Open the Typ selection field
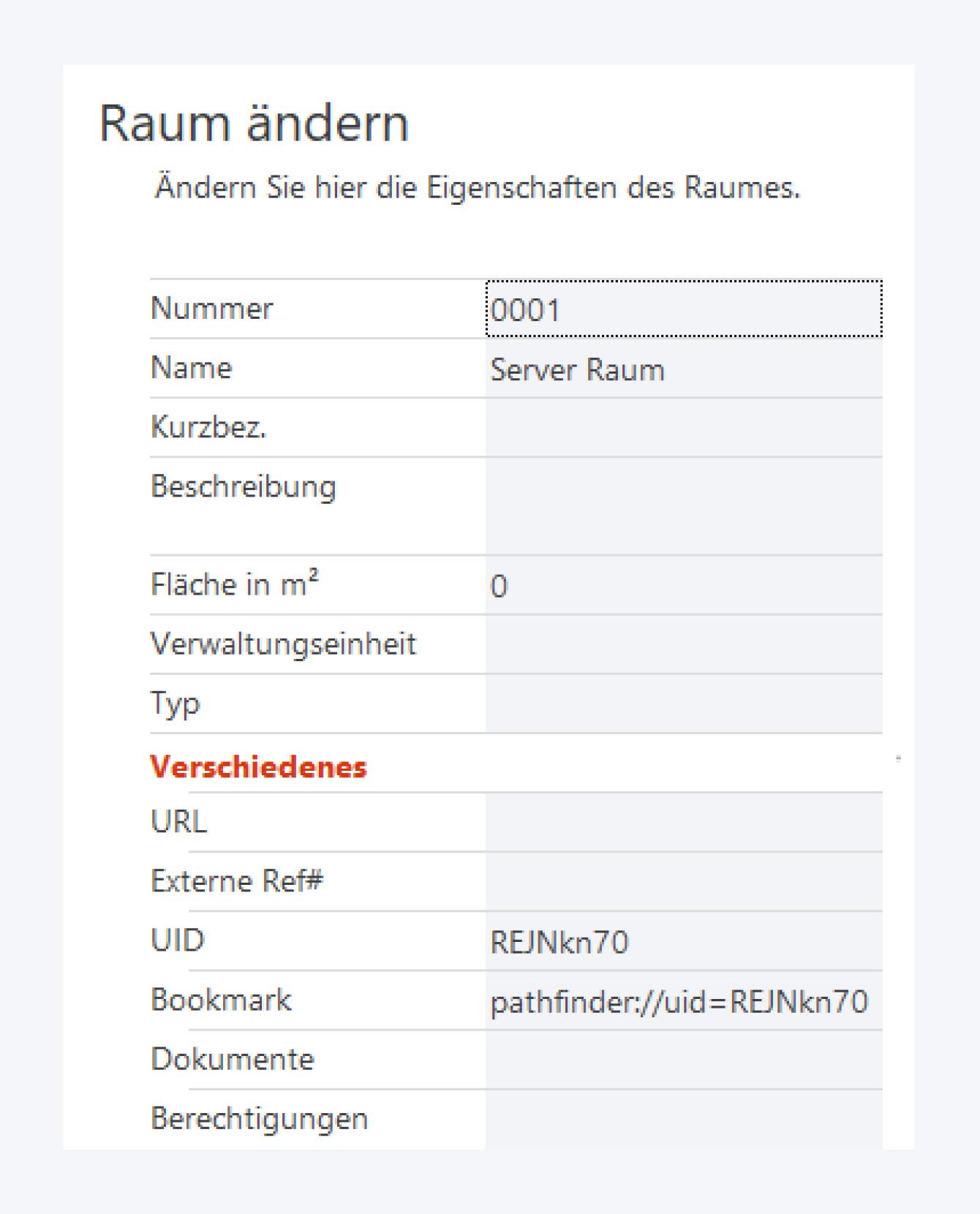 coord(683,704)
